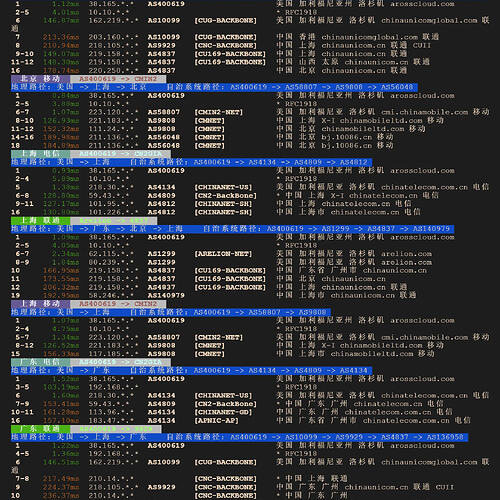Image resolution: width=500 pixels, height=500 pixels.
Task: Select the 'Arelion -> 4837' route label
Action: pos(113,221)
